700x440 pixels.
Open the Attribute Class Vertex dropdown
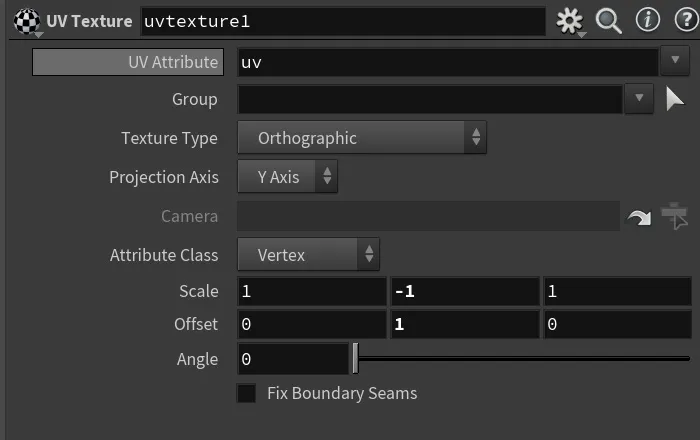click(308, 255)
